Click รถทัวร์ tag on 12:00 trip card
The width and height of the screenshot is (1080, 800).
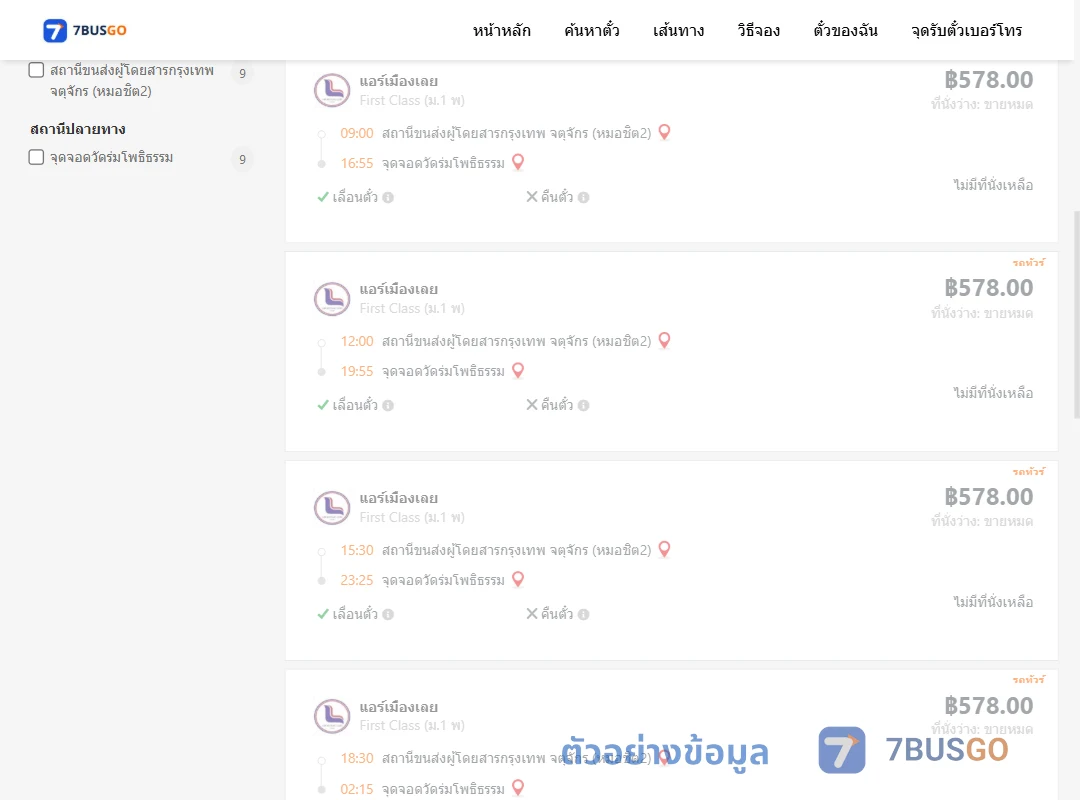[x=1029, y=263]
